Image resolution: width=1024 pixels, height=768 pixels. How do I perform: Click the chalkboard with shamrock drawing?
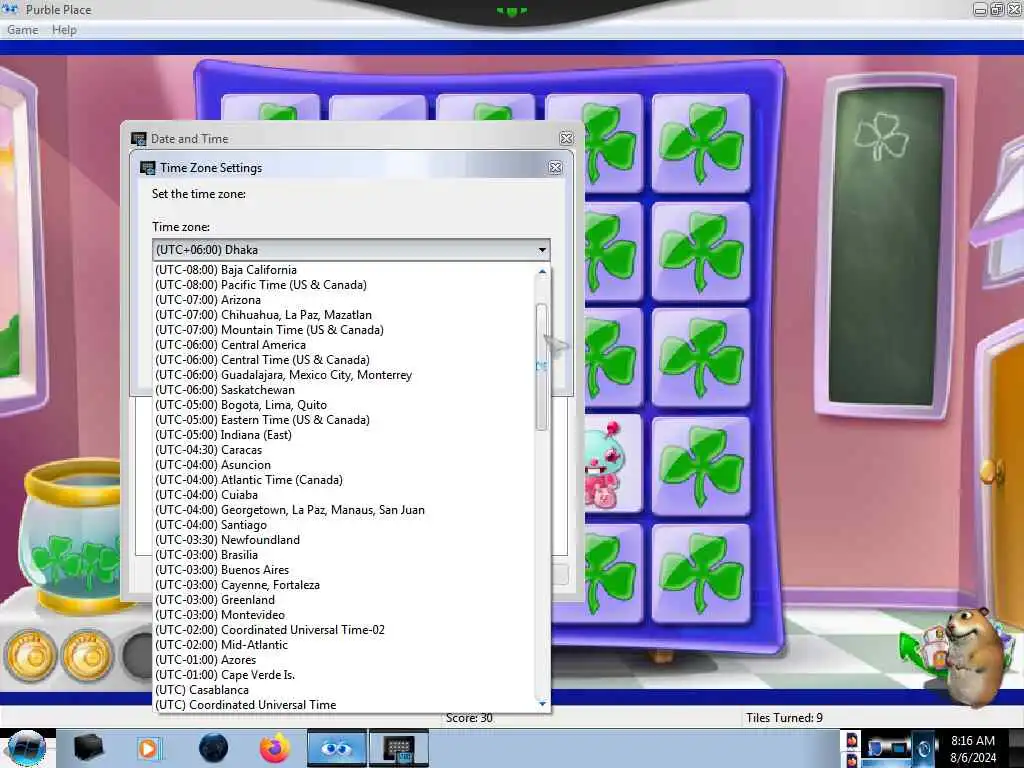886,246
